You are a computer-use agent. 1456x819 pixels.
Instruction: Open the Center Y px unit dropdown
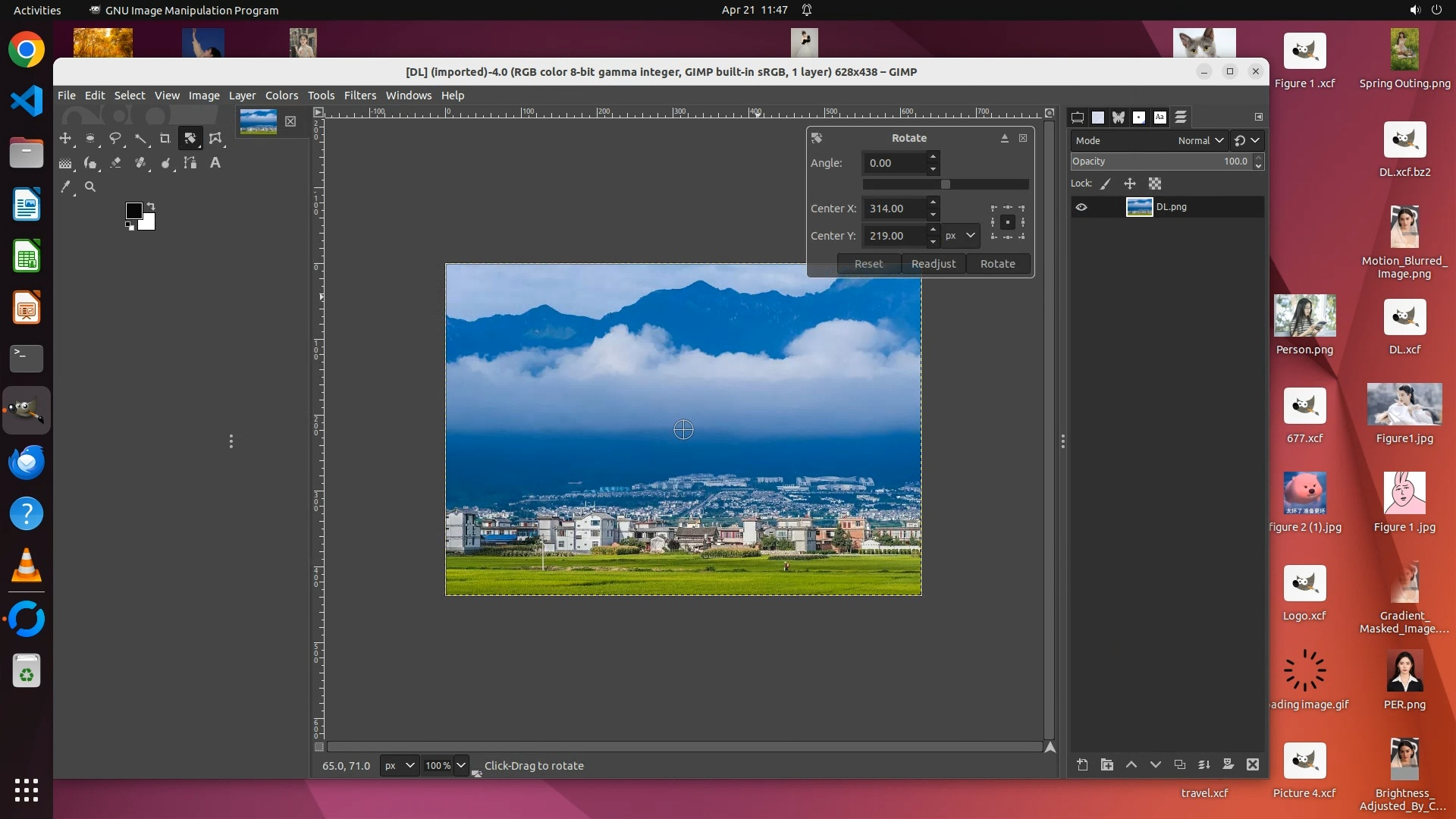point(961,236)
